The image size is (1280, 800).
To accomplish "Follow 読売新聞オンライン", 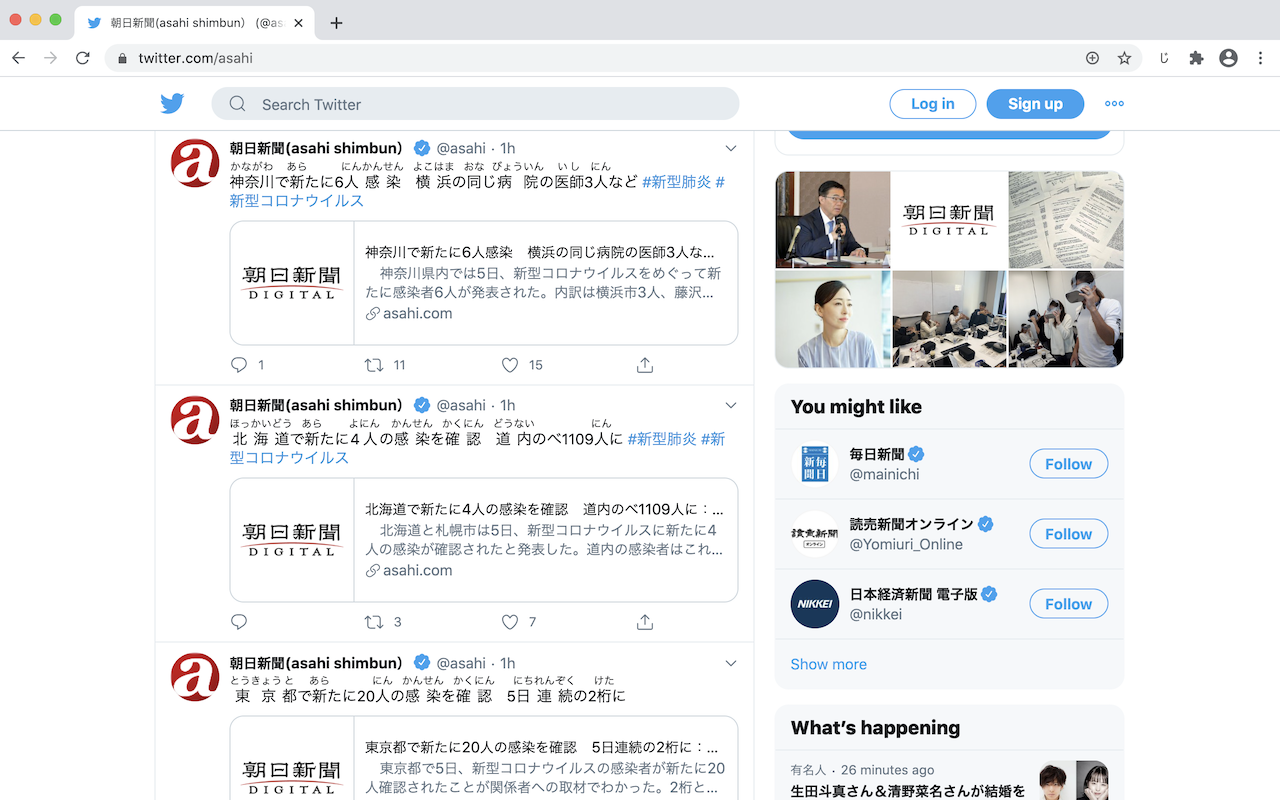I will pyautogui.click(x=1068, y=534).
